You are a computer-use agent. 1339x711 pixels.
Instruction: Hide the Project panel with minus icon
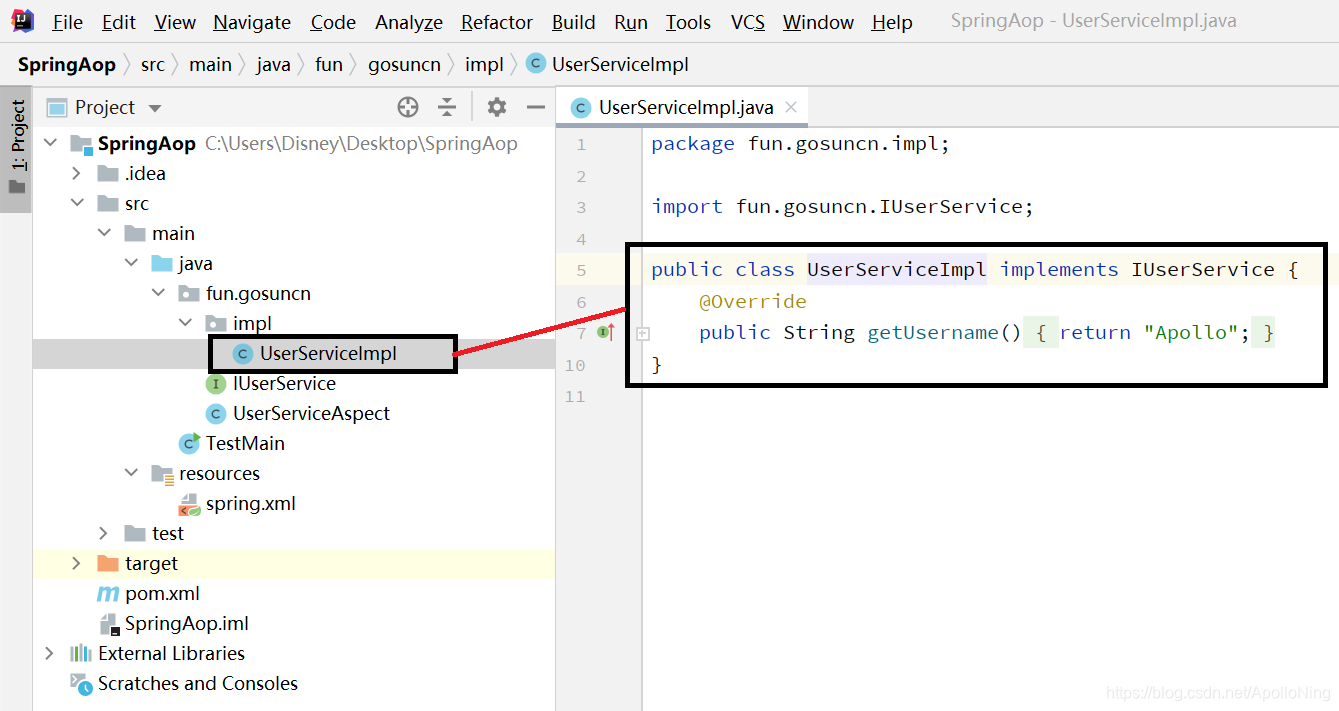point(536,107)
